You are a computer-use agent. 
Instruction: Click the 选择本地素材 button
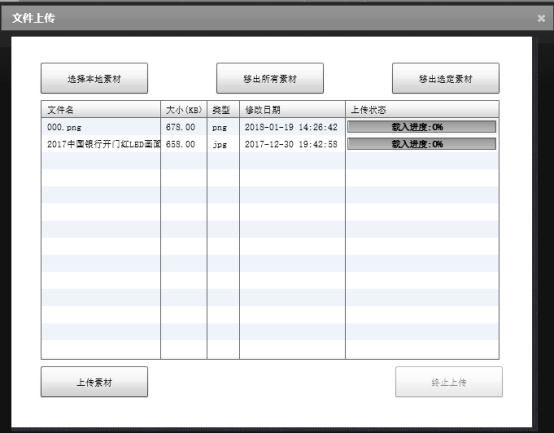94,78
